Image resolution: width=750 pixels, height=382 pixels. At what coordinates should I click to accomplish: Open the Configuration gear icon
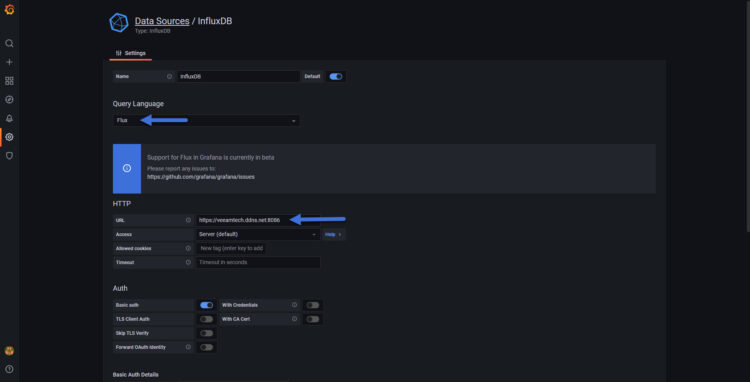(9, 137)
